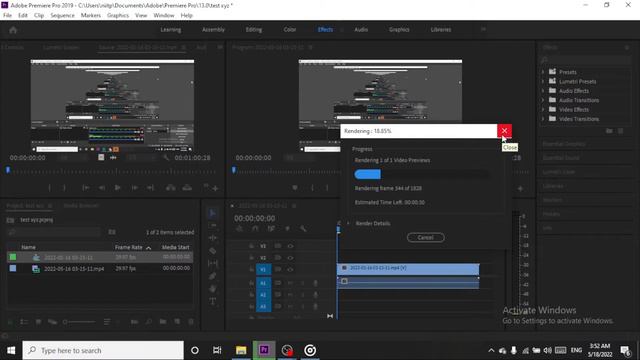Expand the Audio Effects folder
This screenshot has width=640, height=360.
pos(543,91)
